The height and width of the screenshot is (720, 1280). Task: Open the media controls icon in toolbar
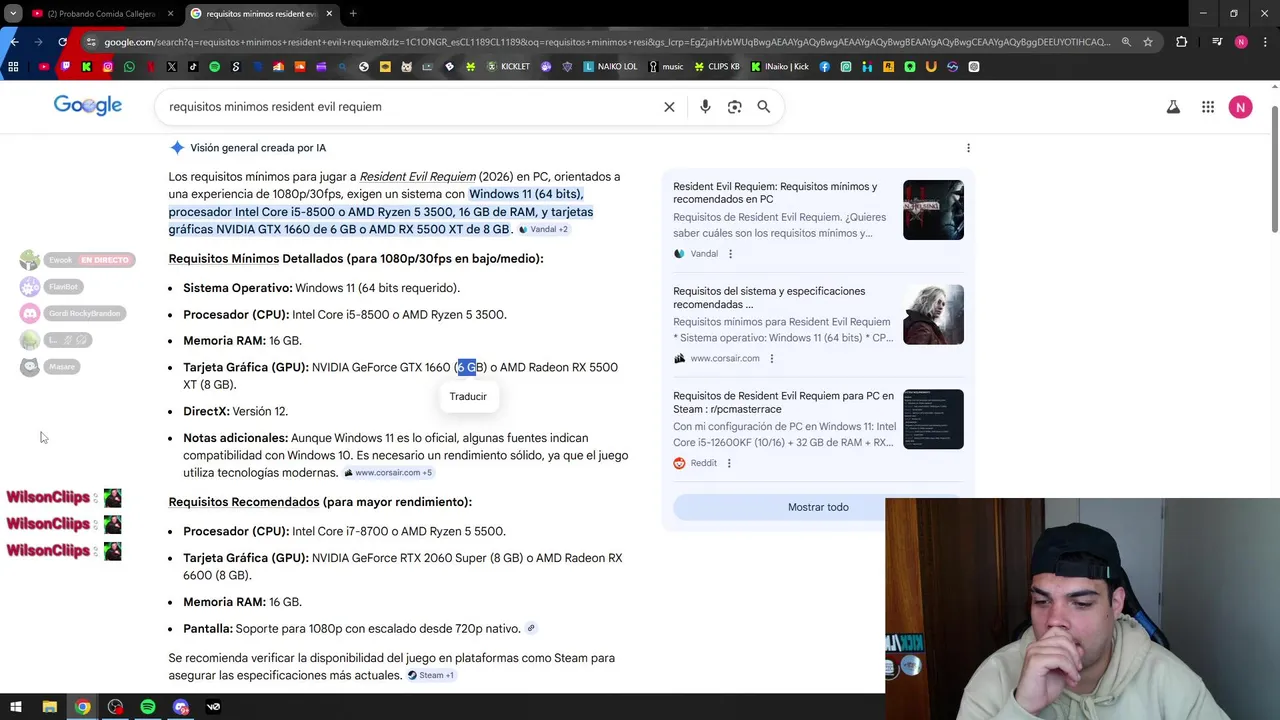point(1217,42)
